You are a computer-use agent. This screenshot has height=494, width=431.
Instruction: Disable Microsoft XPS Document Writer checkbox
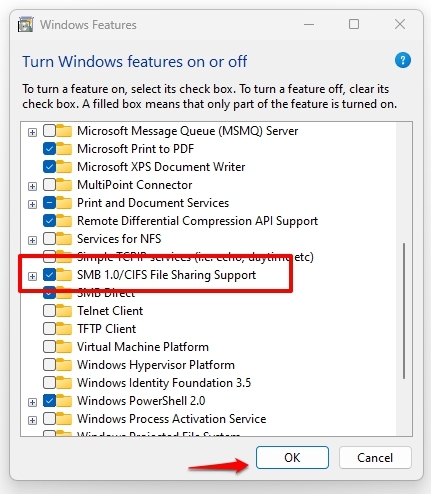(49, 167)
